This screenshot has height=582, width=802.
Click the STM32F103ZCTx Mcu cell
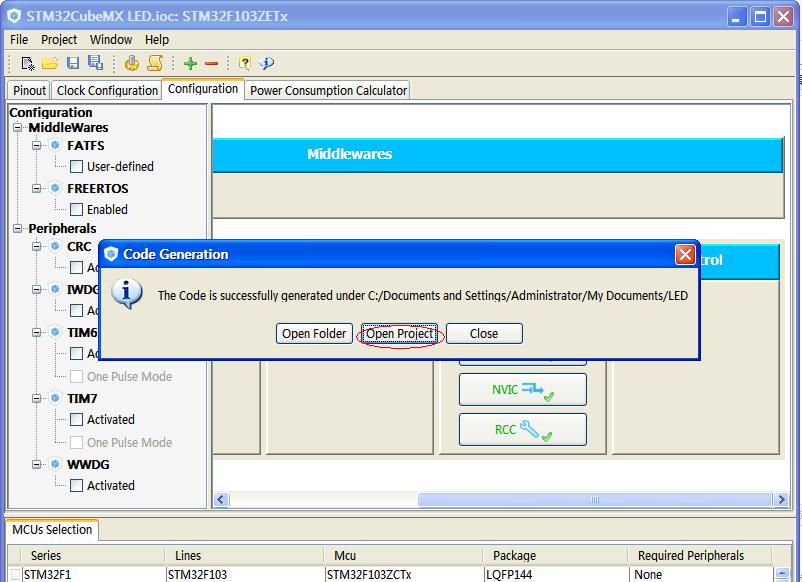(x=404, y=574)
